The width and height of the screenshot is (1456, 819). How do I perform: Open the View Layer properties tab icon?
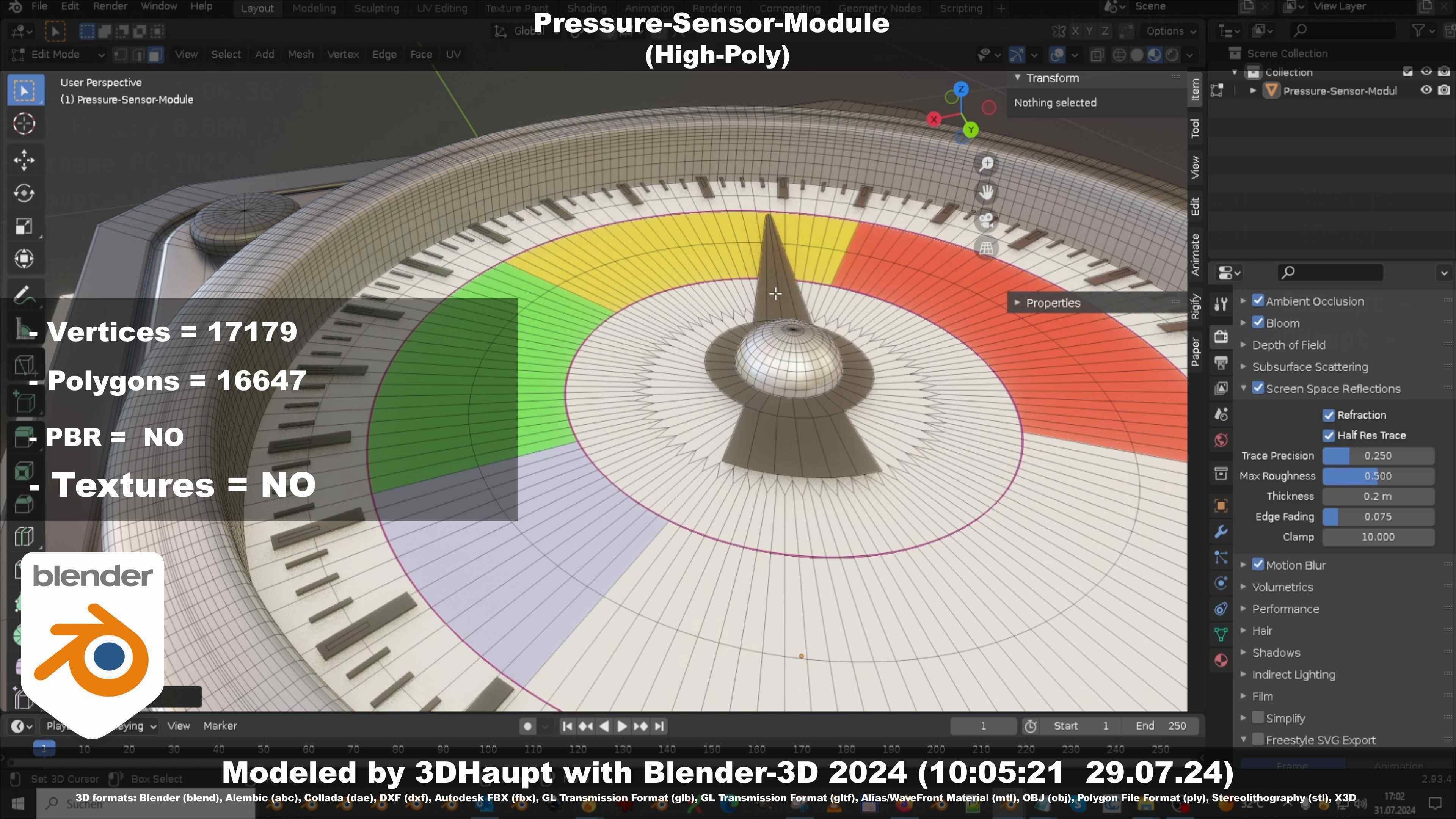point(1221,388)
